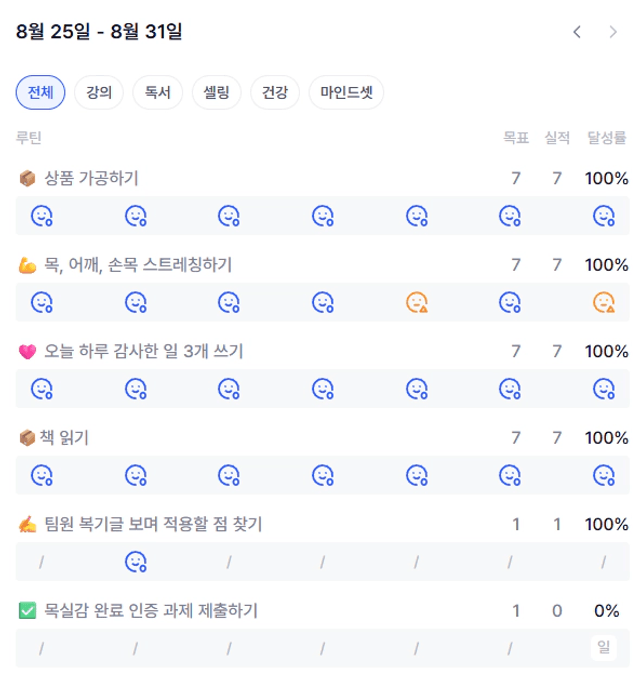Click the 일 badge in 목실감 row
640x689 pixels.
[x=604, y=647]
